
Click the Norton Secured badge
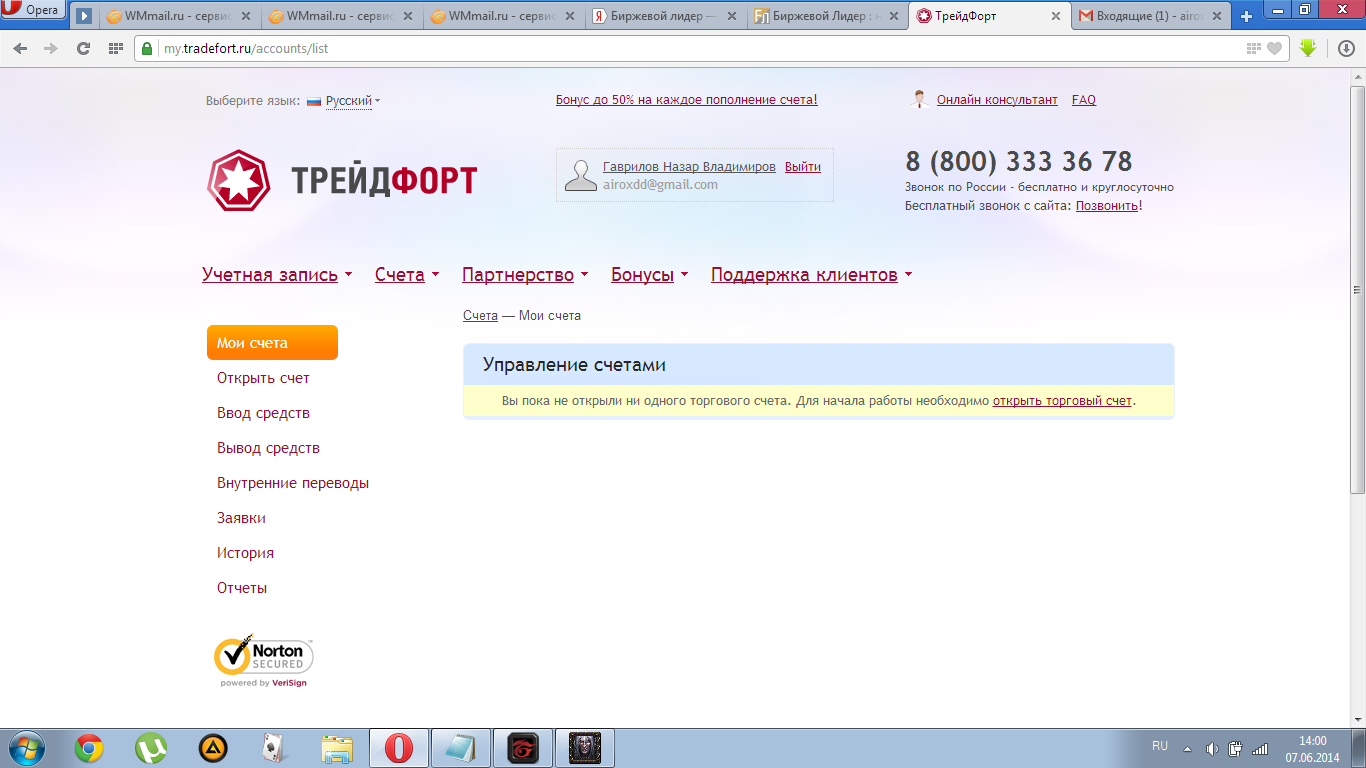pyautogui.click(x=263, y=660)
